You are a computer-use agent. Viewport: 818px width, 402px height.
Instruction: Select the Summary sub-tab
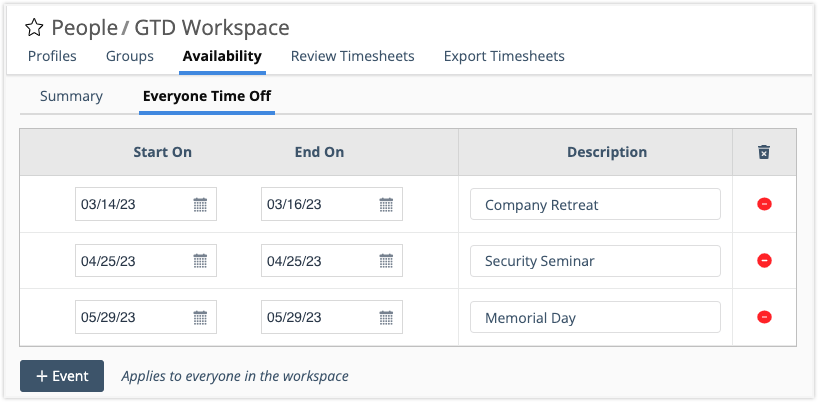71,96
